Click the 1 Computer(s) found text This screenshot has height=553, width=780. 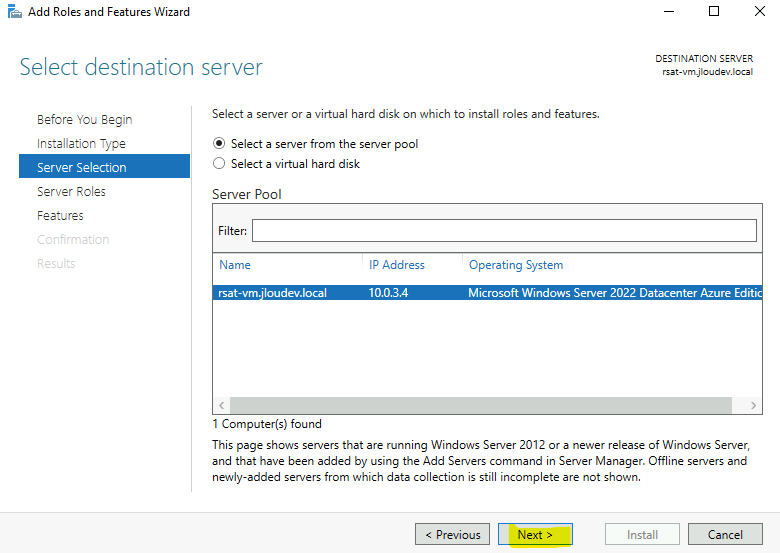pyautogui.click(x=267, y=424)
